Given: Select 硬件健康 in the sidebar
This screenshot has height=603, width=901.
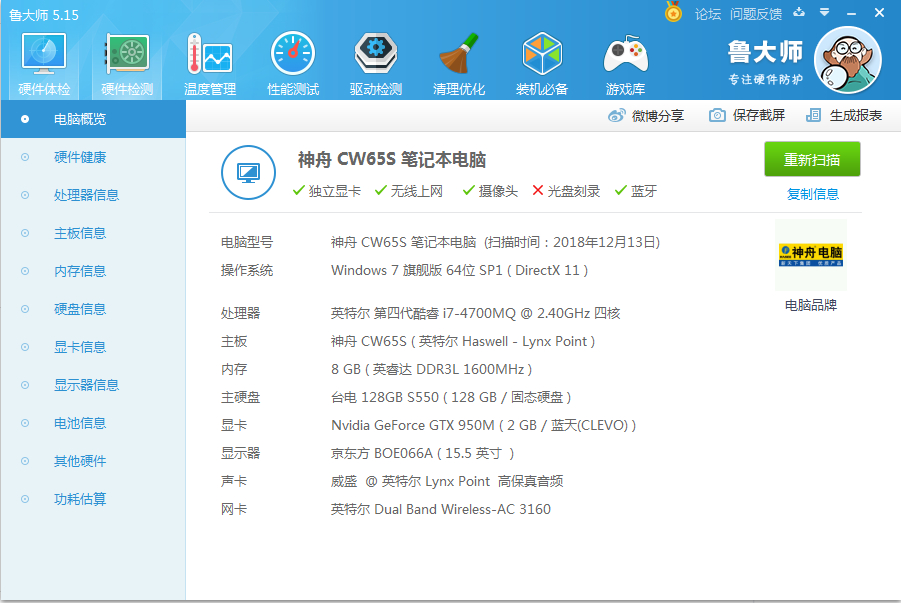Looking at the screenshot, I should (93, 157).
